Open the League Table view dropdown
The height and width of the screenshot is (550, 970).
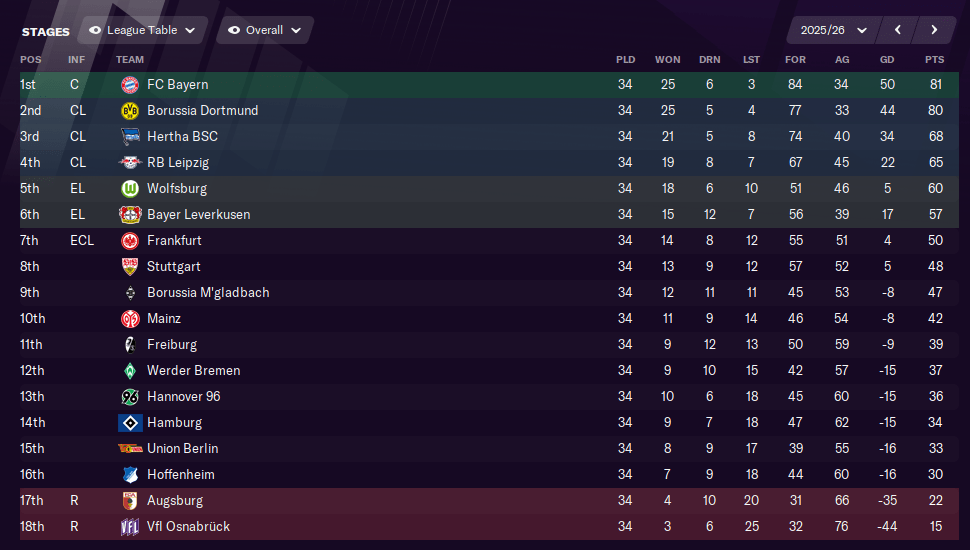click(144, 30)
